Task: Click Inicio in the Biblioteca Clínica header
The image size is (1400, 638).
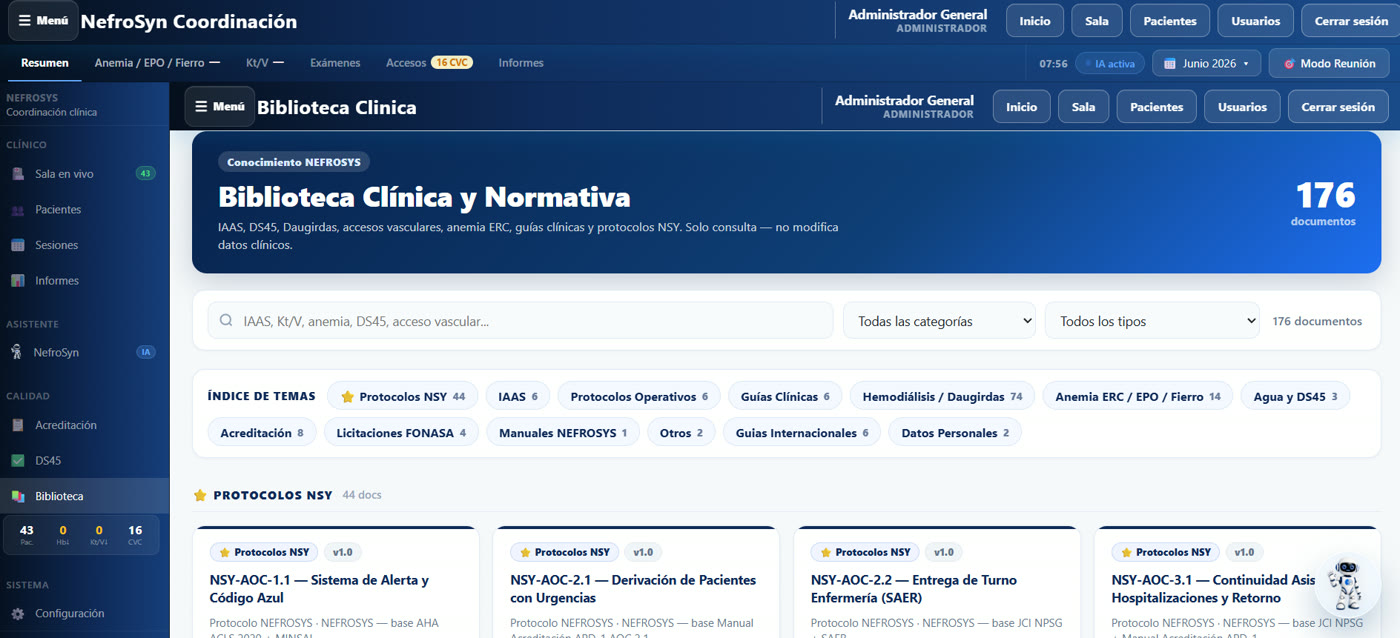Action: (x=1021, y=107)
